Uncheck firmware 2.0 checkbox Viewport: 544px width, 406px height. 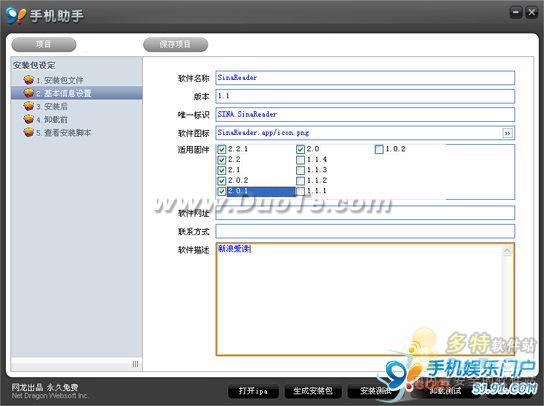coord(300,150)
